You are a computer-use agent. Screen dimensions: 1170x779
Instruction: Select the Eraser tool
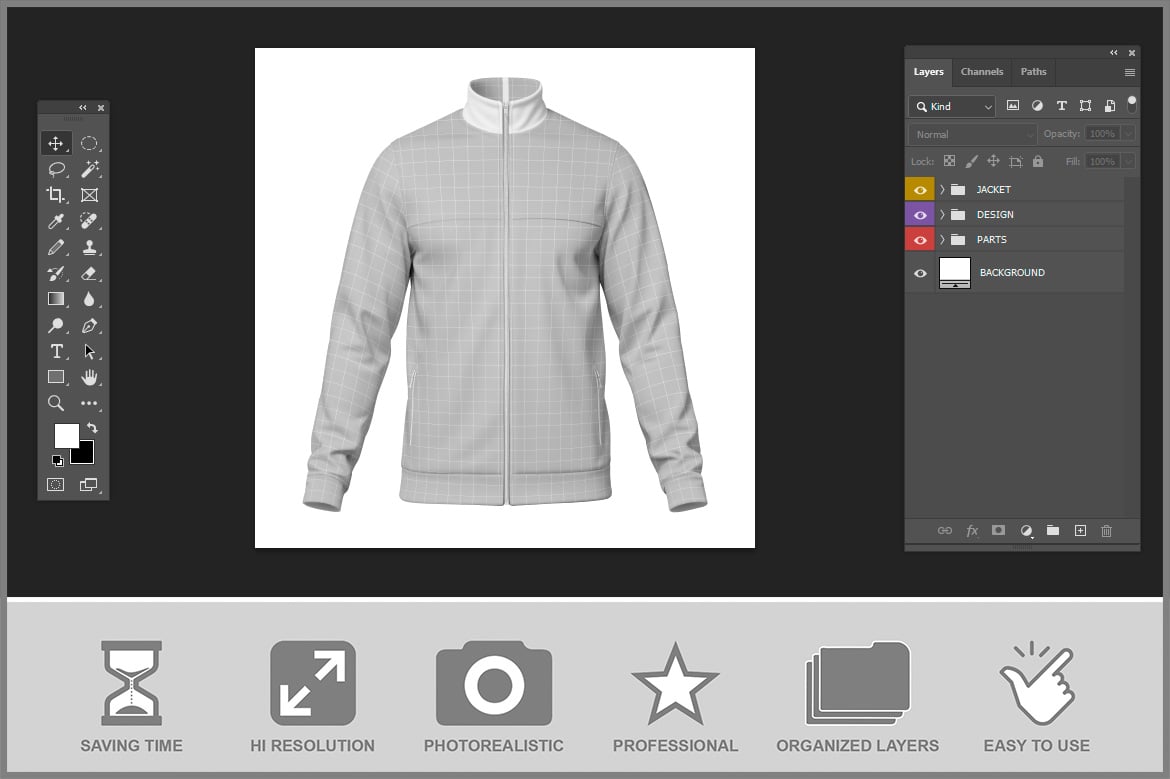pos(90,273)
